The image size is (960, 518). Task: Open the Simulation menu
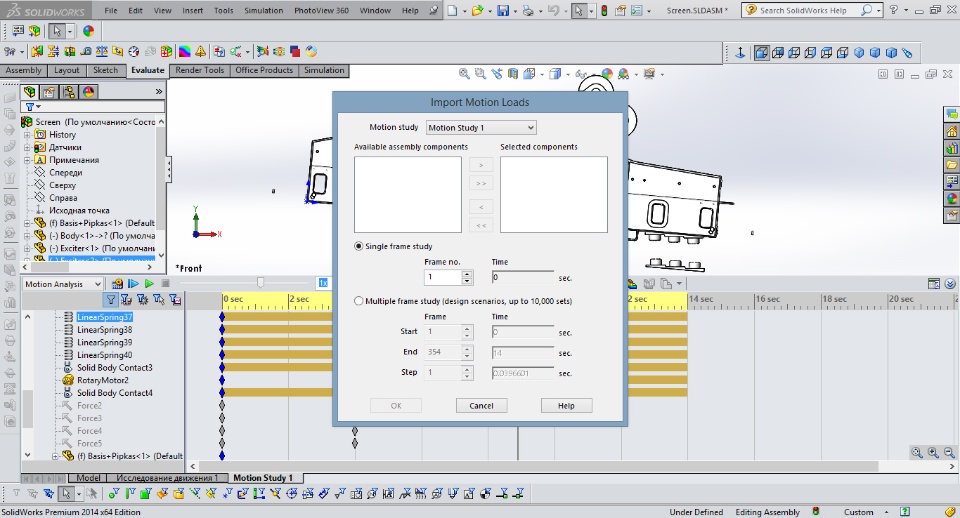pyautogui.click(x=263, y=10)
